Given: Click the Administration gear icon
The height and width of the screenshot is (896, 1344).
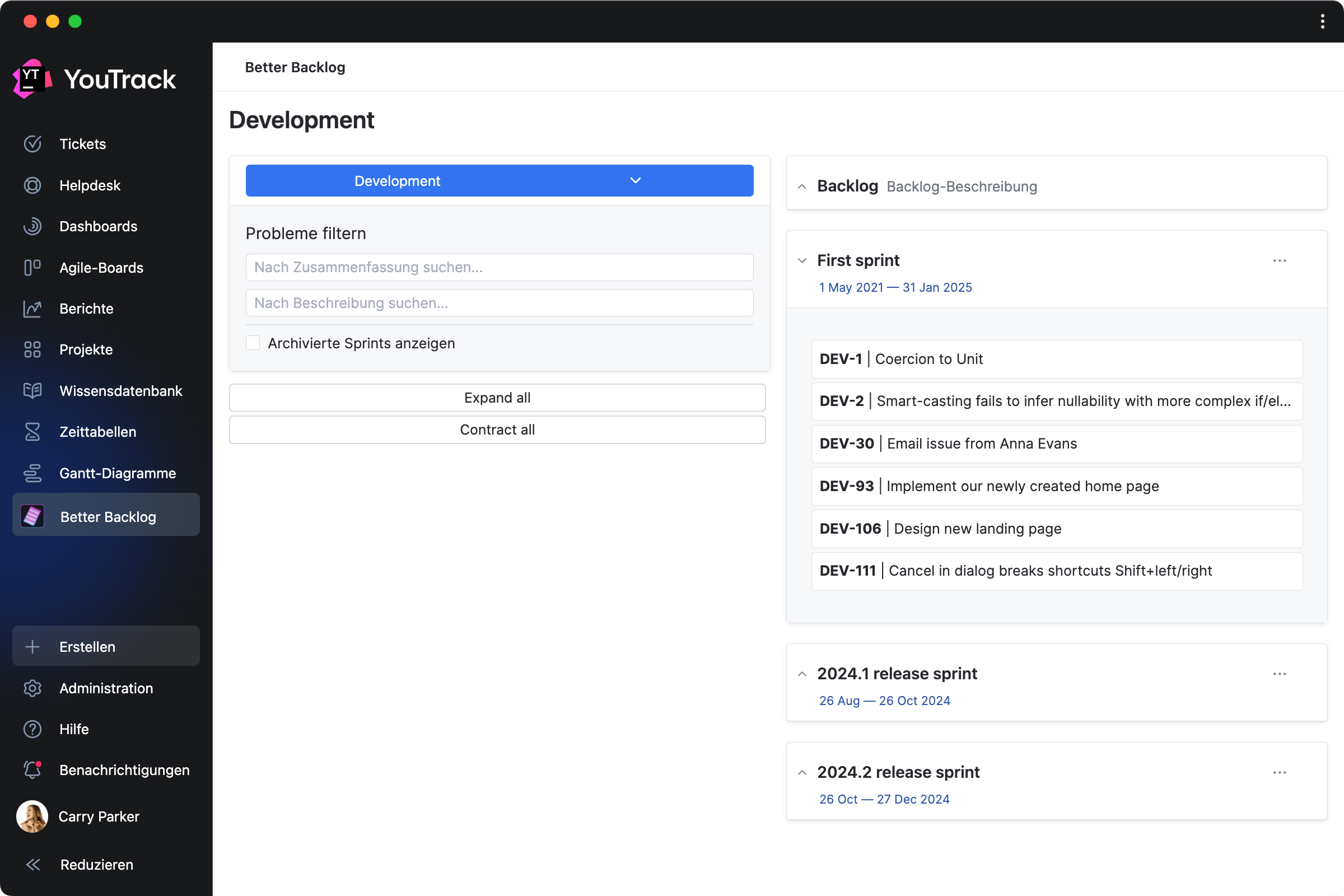Looking at the screenshot, I should pyautogui.click(x=32, y=688).
